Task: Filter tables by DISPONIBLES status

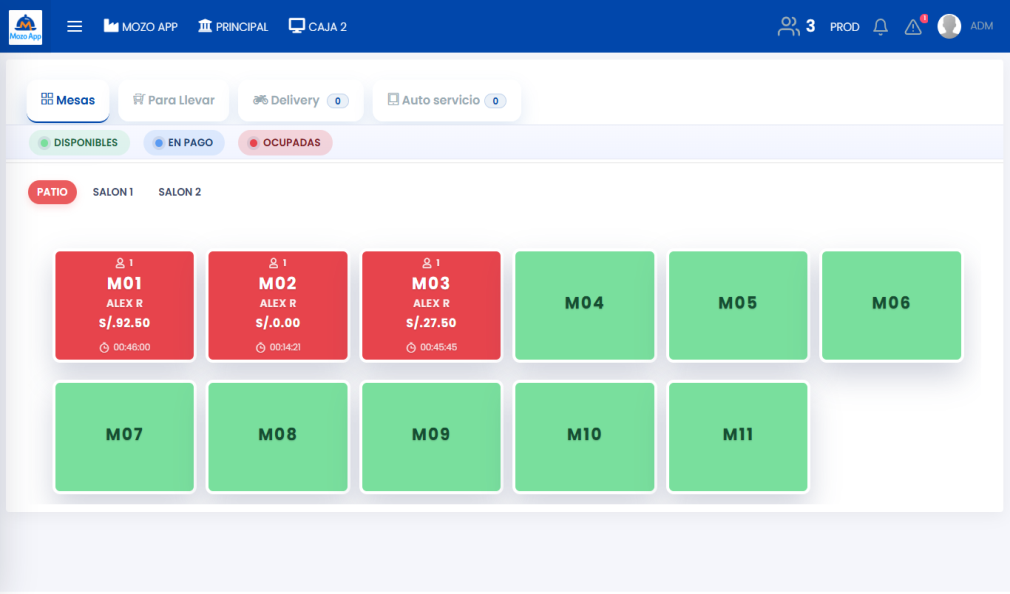Action: 79,142
